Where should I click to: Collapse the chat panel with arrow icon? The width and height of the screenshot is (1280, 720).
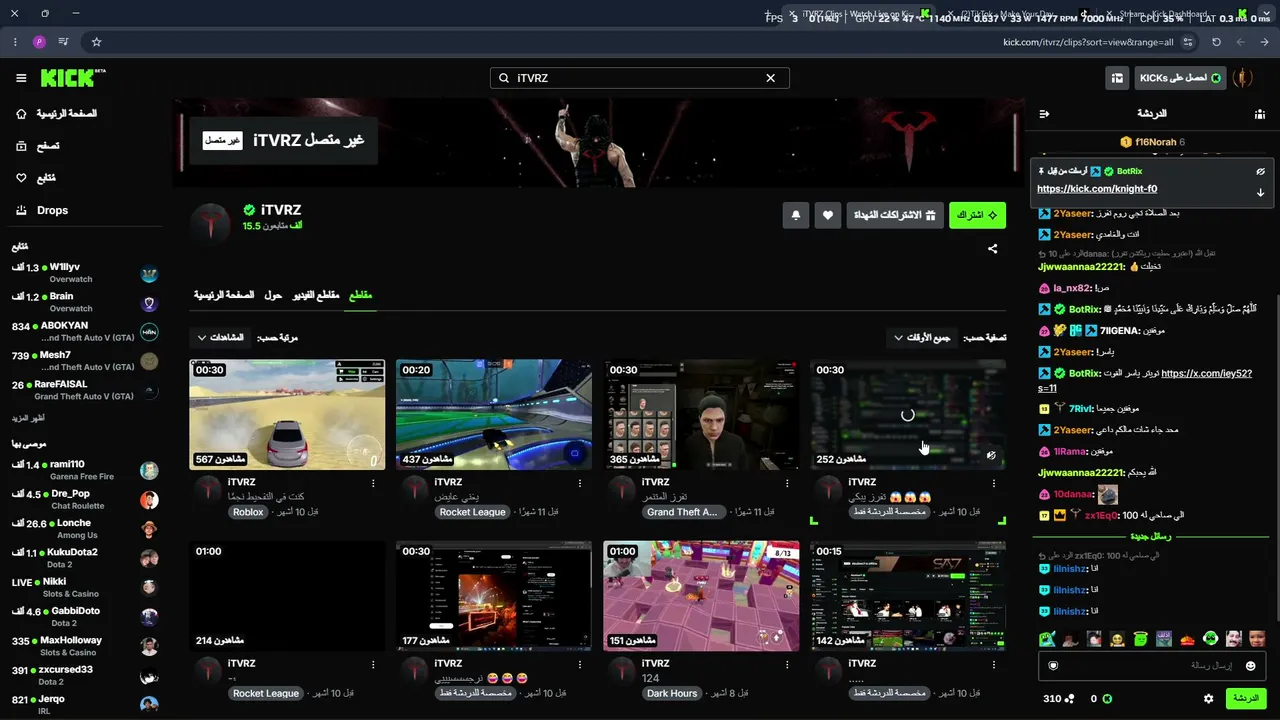pyautogui.click(x=1044, y=114)
